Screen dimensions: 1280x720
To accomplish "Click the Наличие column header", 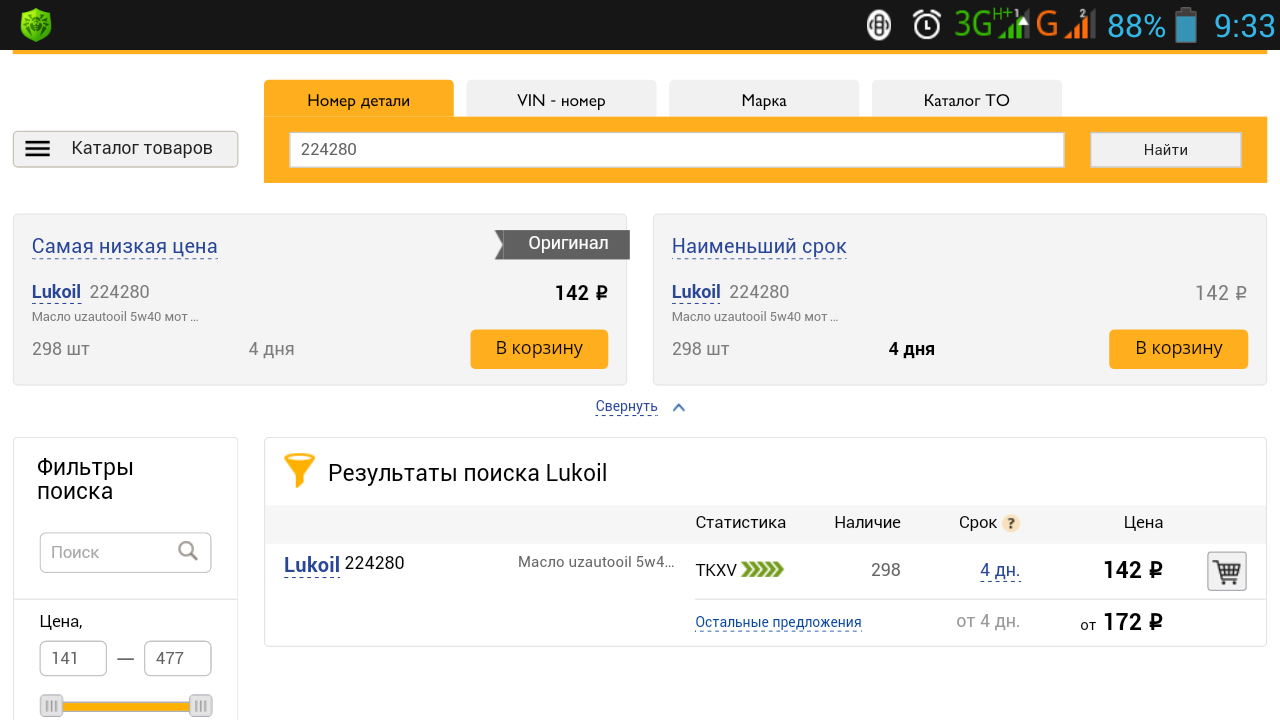I will click(x=867, y=522).
